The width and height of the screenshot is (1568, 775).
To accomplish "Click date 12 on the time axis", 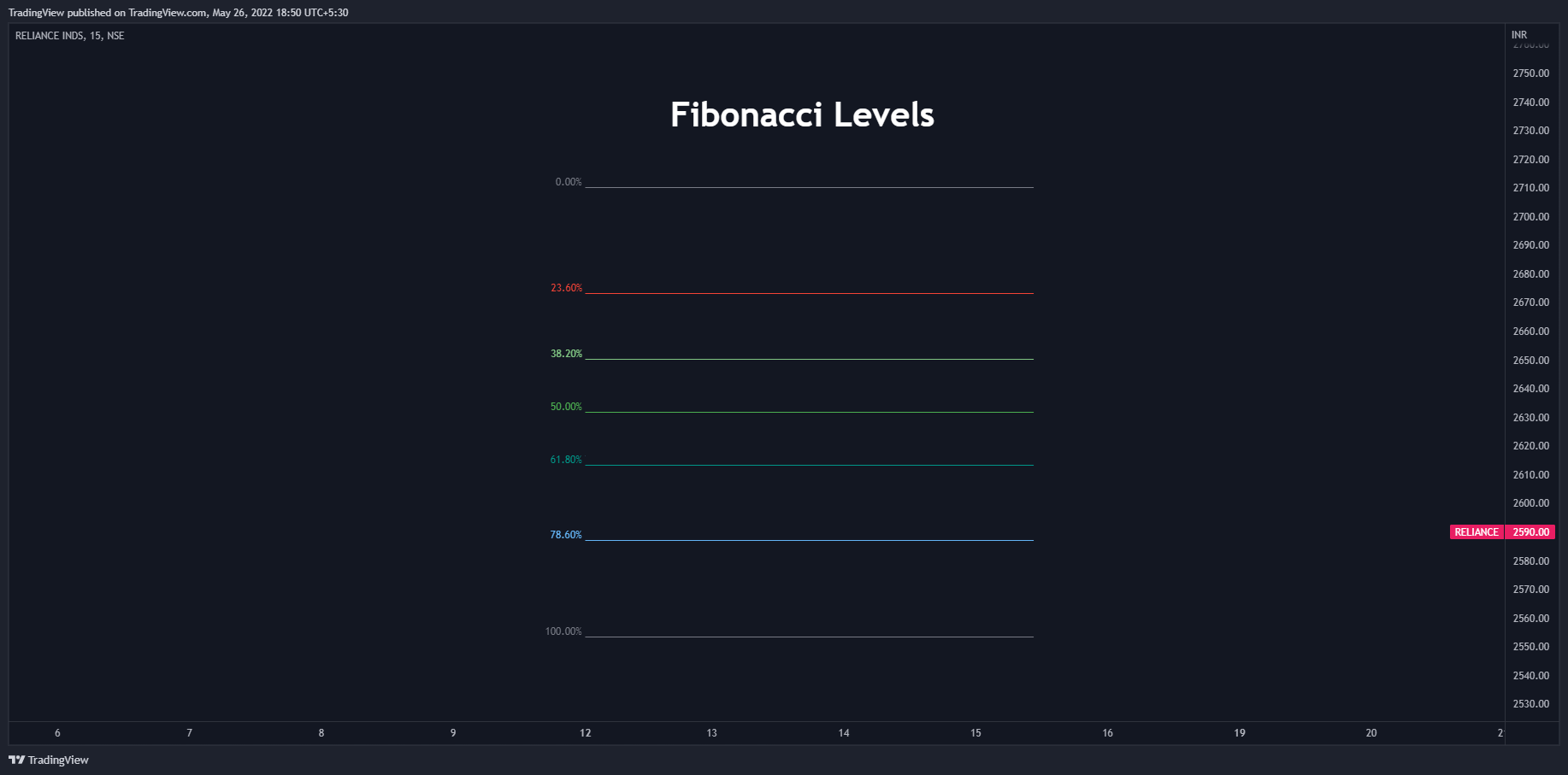I will (x=586, y=733).
